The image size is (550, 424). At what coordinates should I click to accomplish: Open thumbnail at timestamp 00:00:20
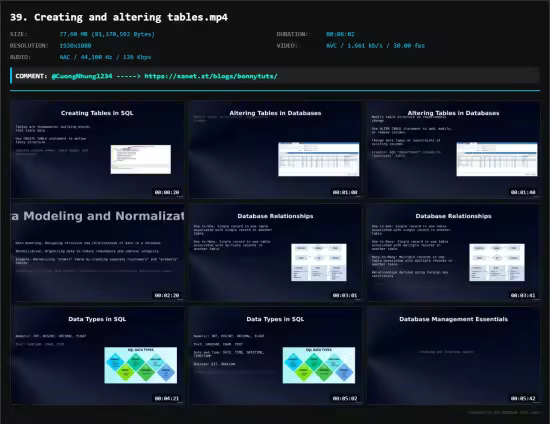click(x=97, y=150)
